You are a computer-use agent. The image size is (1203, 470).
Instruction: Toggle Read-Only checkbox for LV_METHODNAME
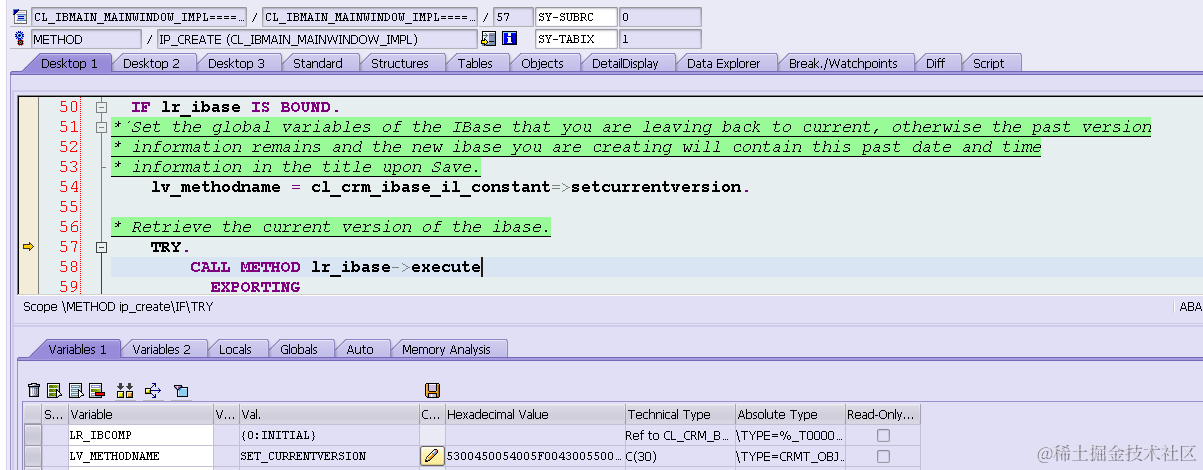882,456
